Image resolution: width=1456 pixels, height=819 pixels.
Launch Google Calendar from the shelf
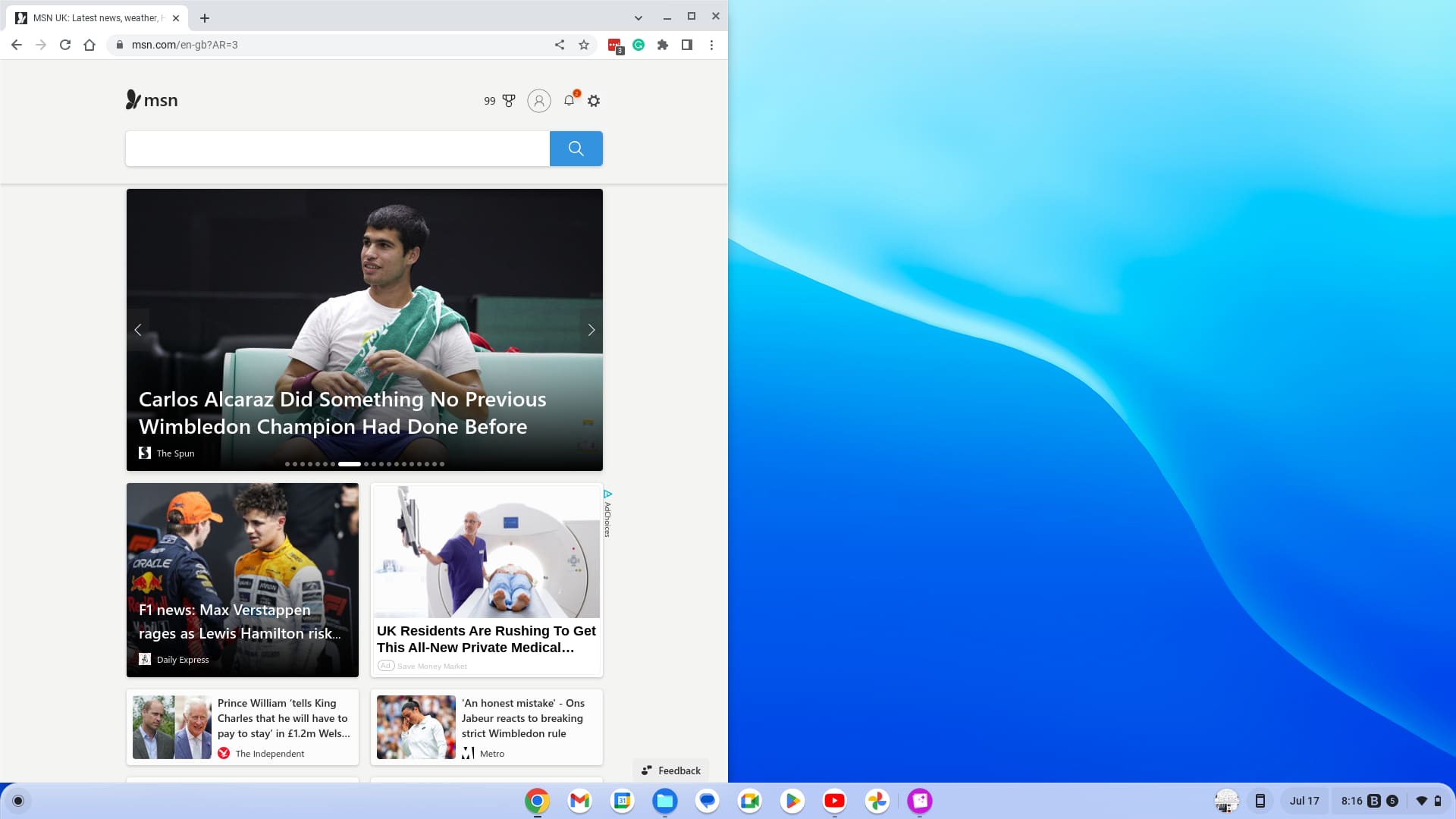coord(623,801)
